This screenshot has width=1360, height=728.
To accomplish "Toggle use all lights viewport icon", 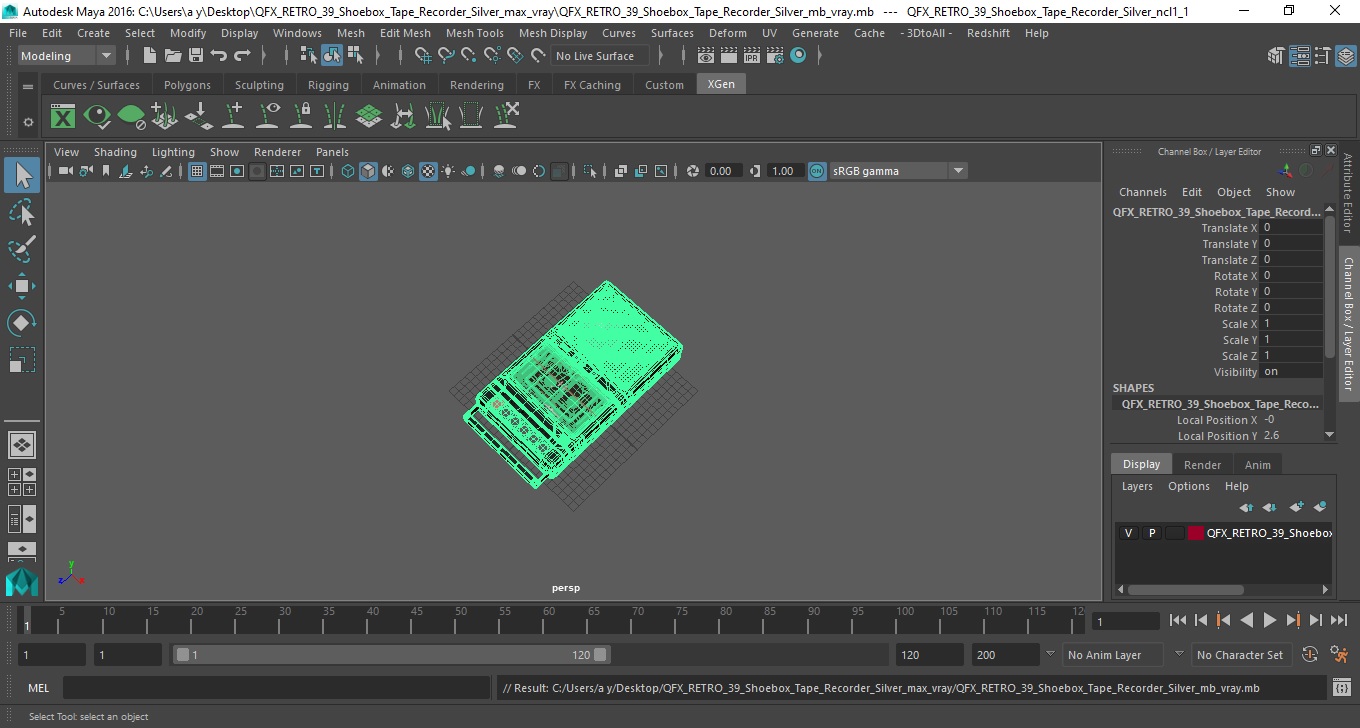I will [x=448, y=171].
